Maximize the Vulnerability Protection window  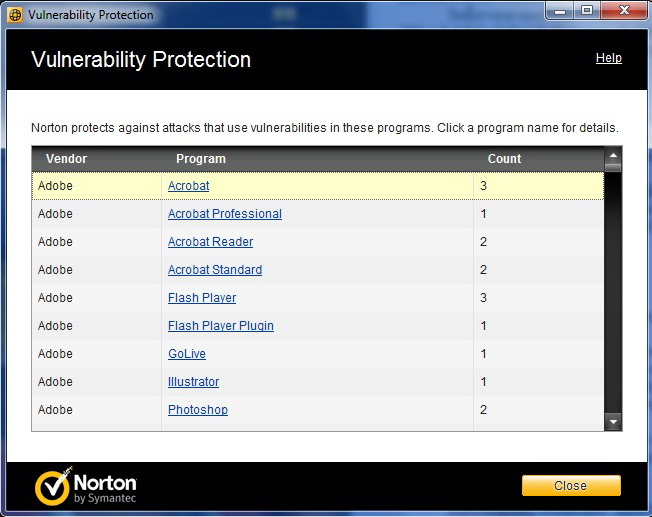586,11
